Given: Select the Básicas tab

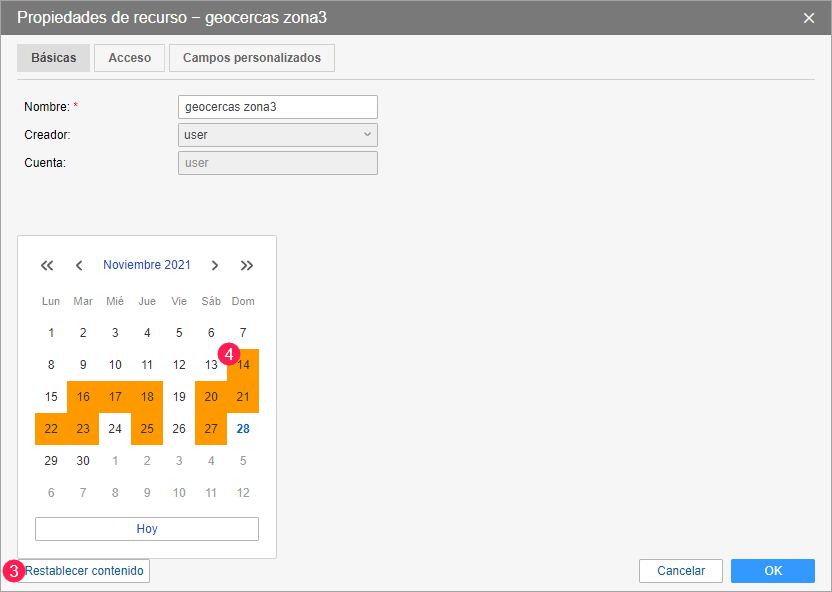Looking at the screenshot, I should [54, 58].
